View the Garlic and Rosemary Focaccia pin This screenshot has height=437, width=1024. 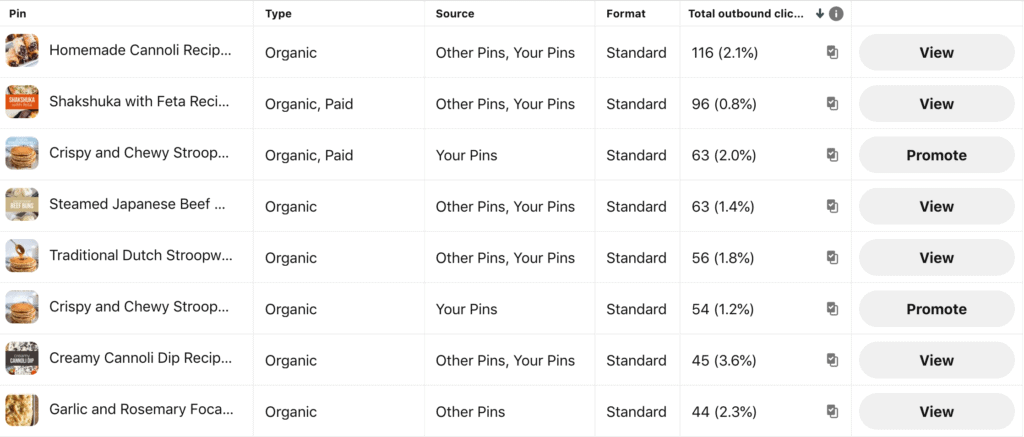[x=936, y=412]
